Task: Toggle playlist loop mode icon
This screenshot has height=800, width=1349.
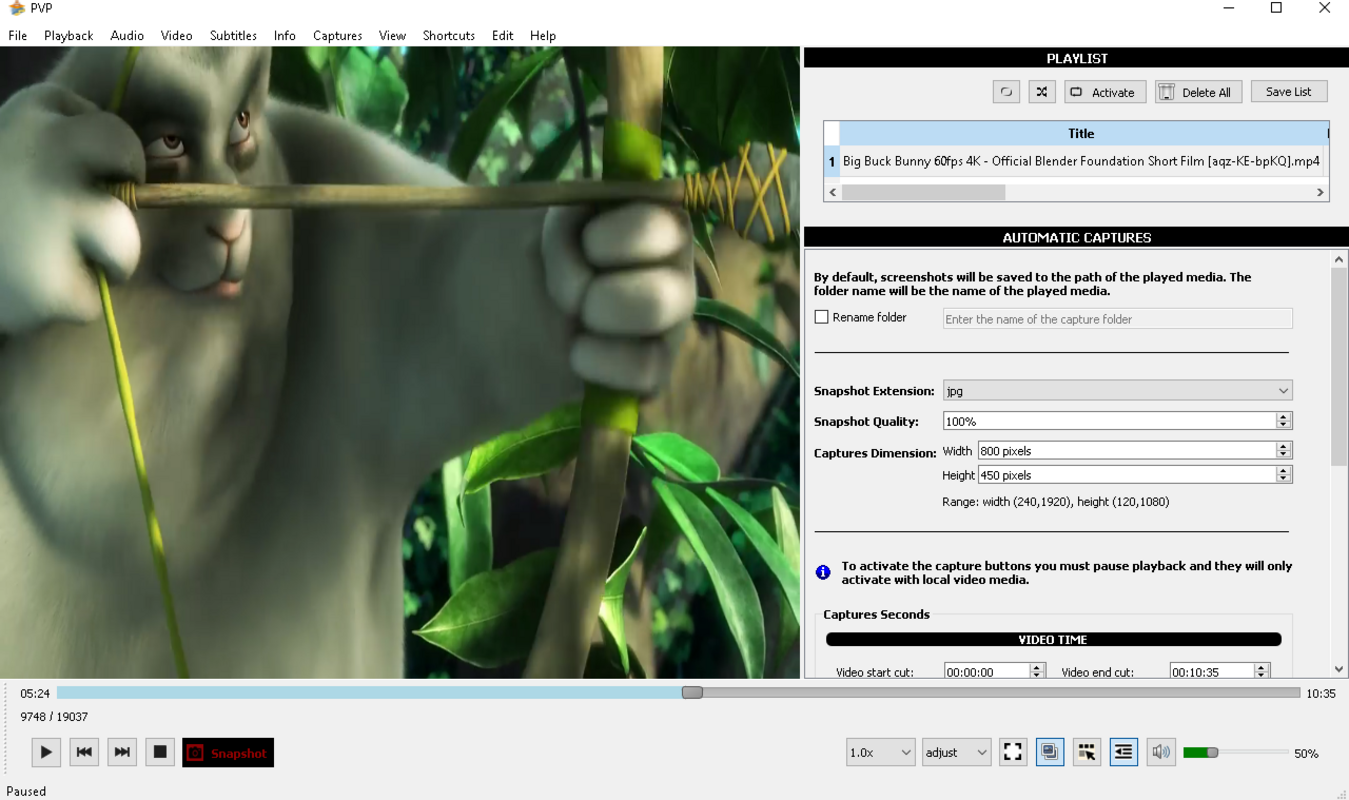Action: click(x=1006, y=92)
